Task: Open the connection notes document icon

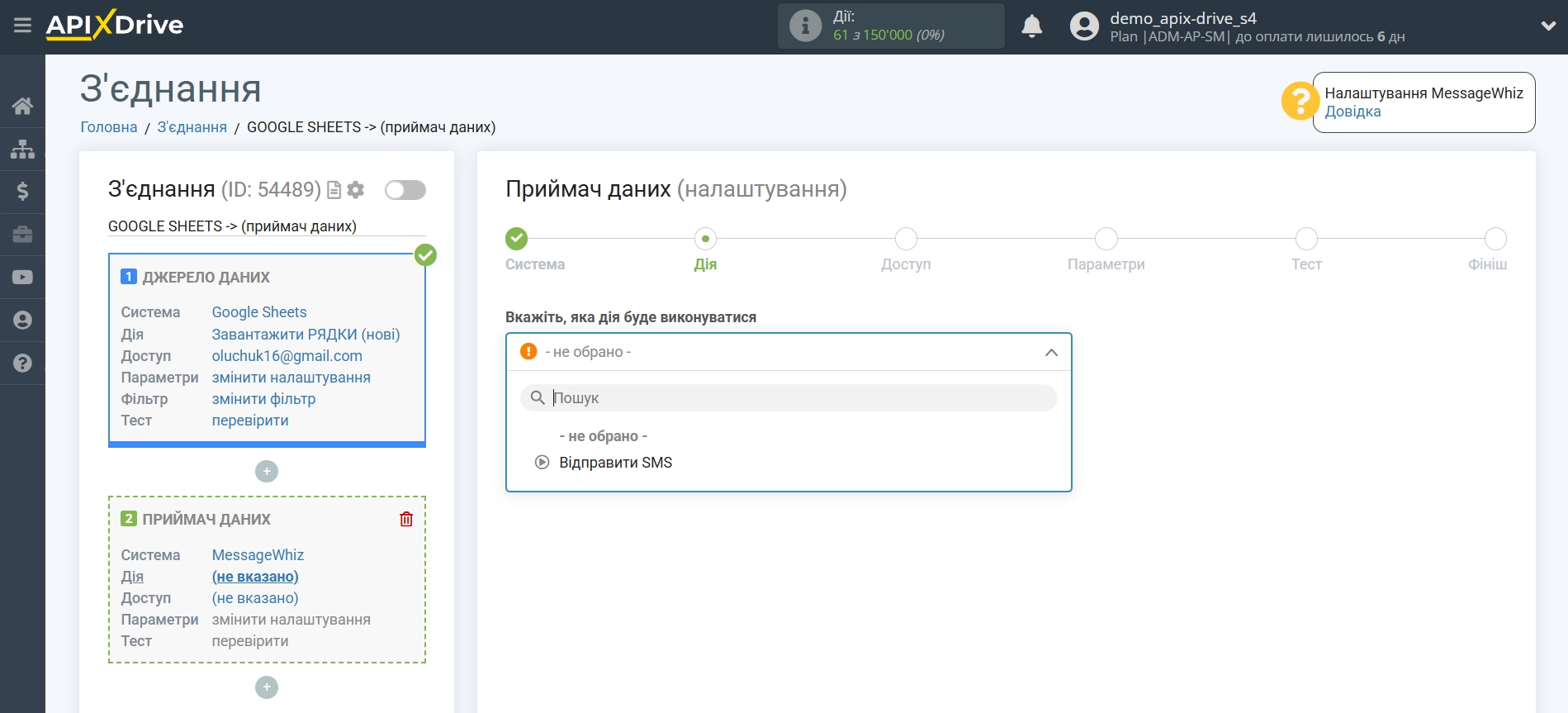Action: pyautogui.click(x=334, y=190)
